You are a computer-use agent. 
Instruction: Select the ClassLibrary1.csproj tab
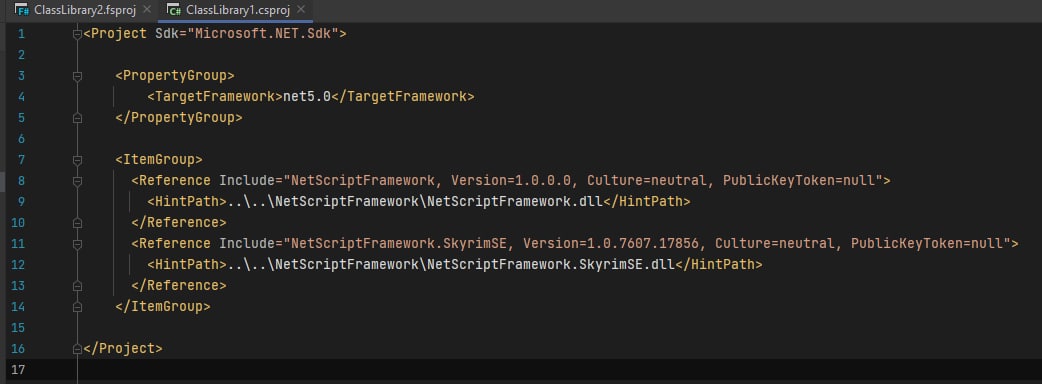click(x=238, y=10)
